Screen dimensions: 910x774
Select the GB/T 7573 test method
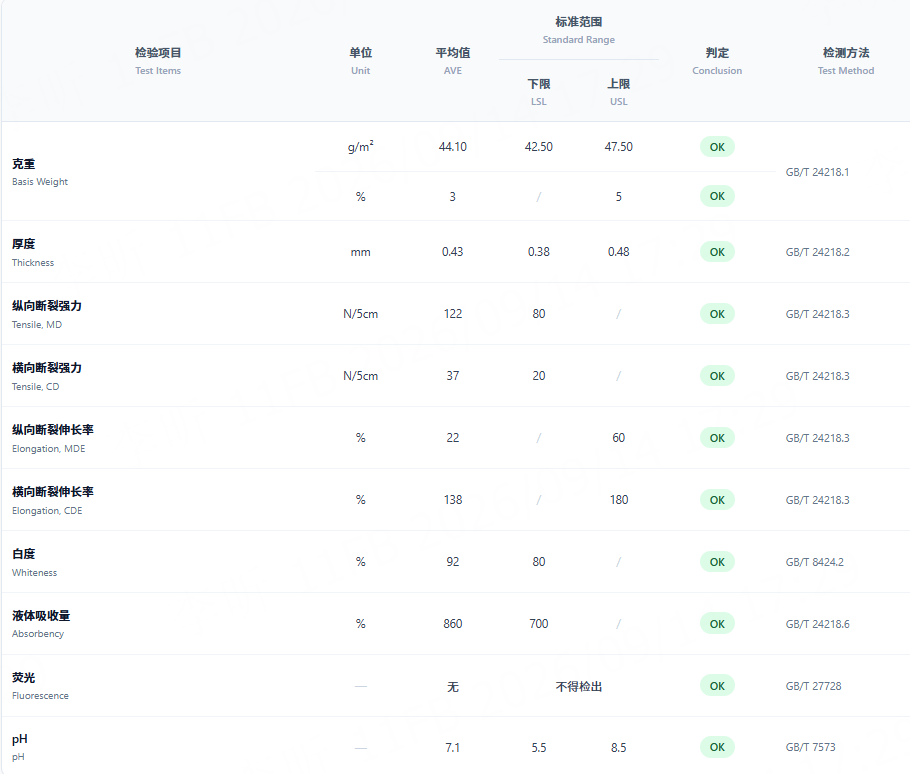[810, 747]
